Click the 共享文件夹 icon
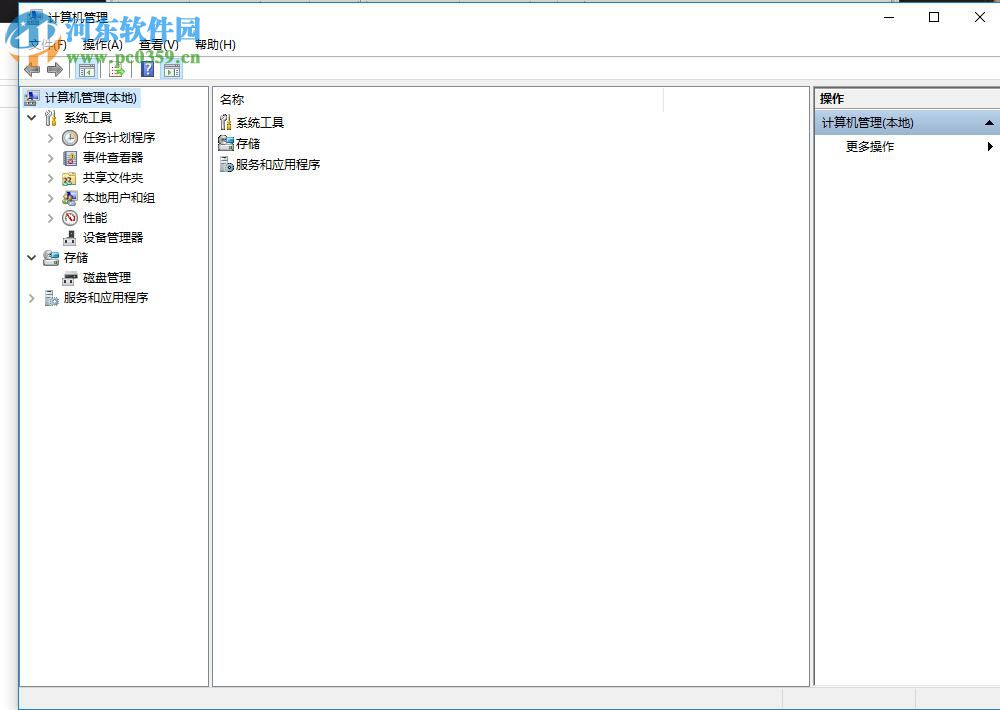Screen dimensions: 1000x710 pyautogui.click(x=70, y=178)
